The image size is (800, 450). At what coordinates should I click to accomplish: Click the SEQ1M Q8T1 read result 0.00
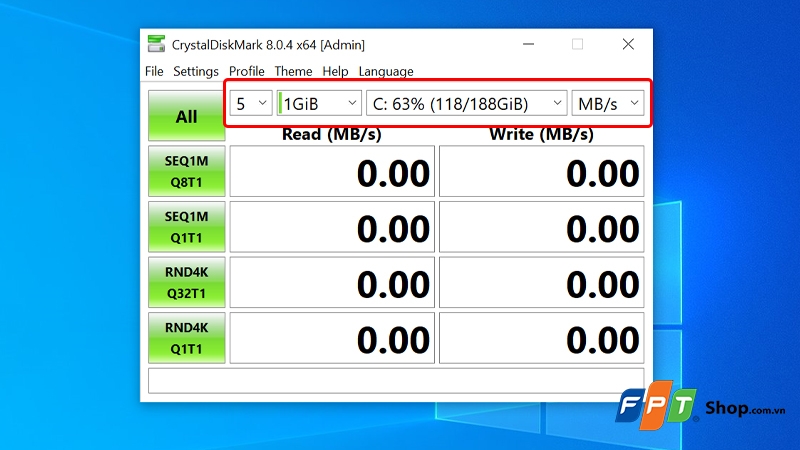(x=332, y=171)
